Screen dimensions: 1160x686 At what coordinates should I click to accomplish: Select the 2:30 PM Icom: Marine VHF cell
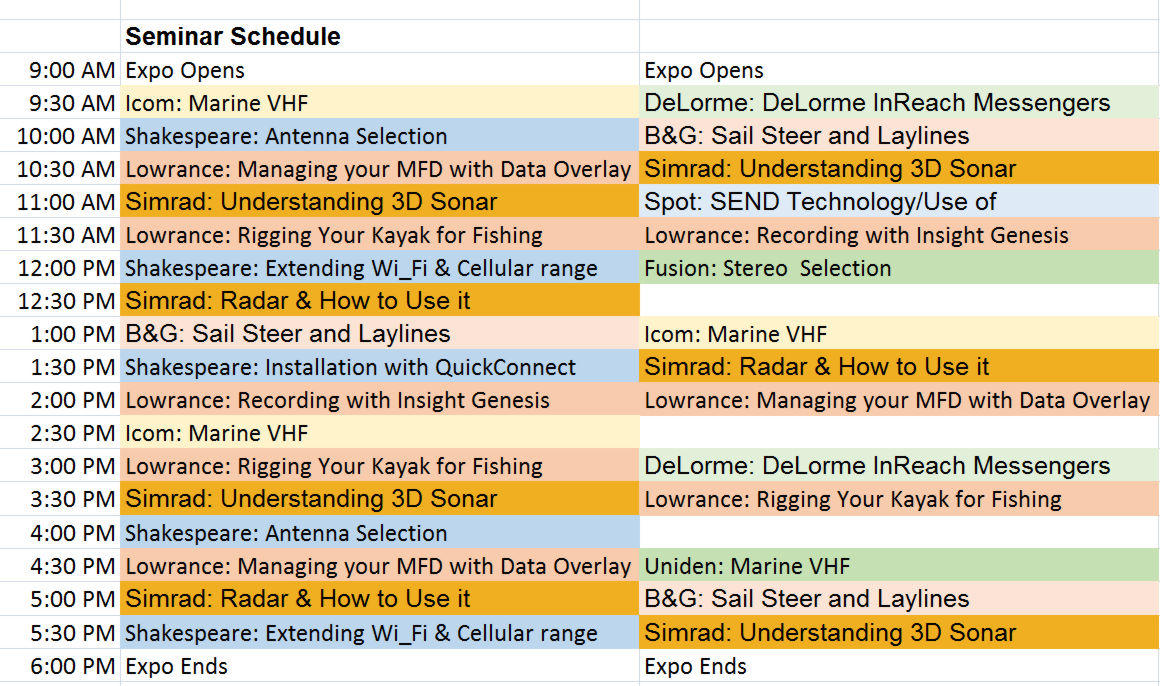click(380, 433)
